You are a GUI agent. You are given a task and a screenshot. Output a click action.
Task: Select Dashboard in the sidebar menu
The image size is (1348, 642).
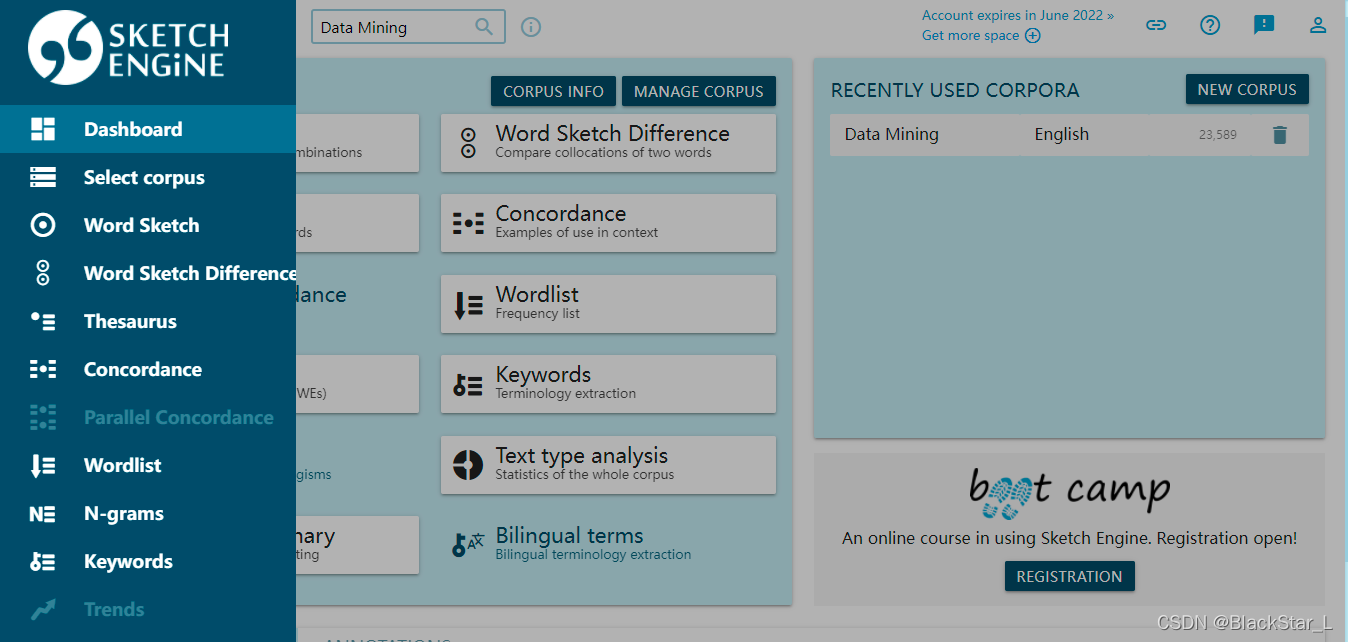(x=148, y=129)
